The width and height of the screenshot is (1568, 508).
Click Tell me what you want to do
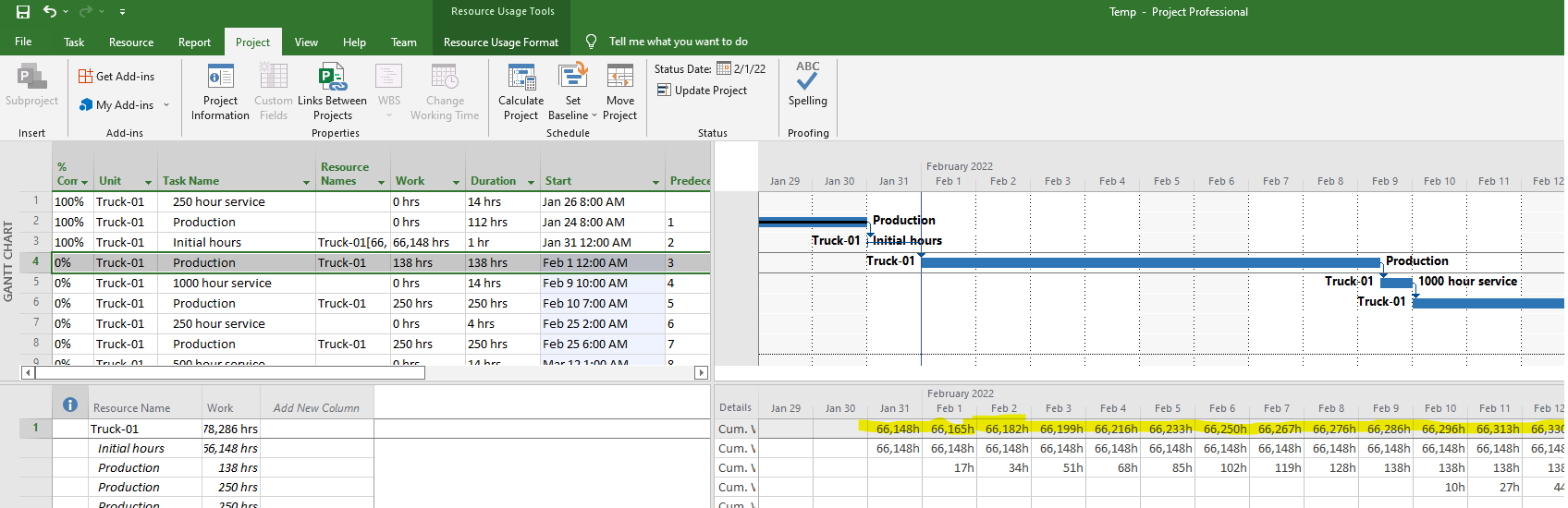point(679,42)
